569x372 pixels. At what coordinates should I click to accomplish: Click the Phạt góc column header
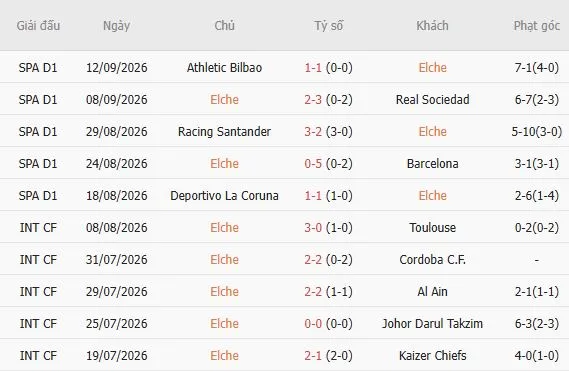(x=536, y=26)
